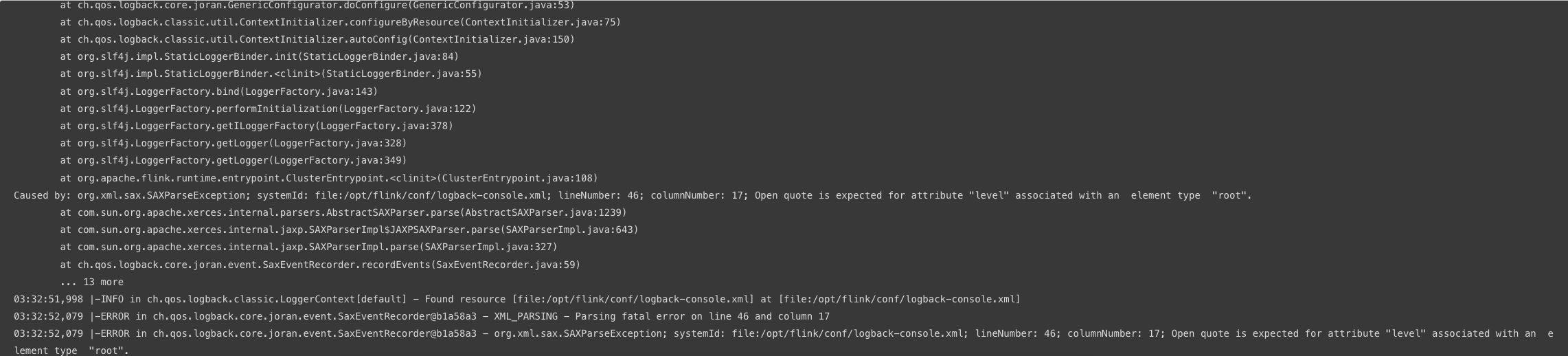Screen dimensions: 1568x356
Task: Click the StaticLoggerBinder.init stack frame
Action: tap(259, 56)
